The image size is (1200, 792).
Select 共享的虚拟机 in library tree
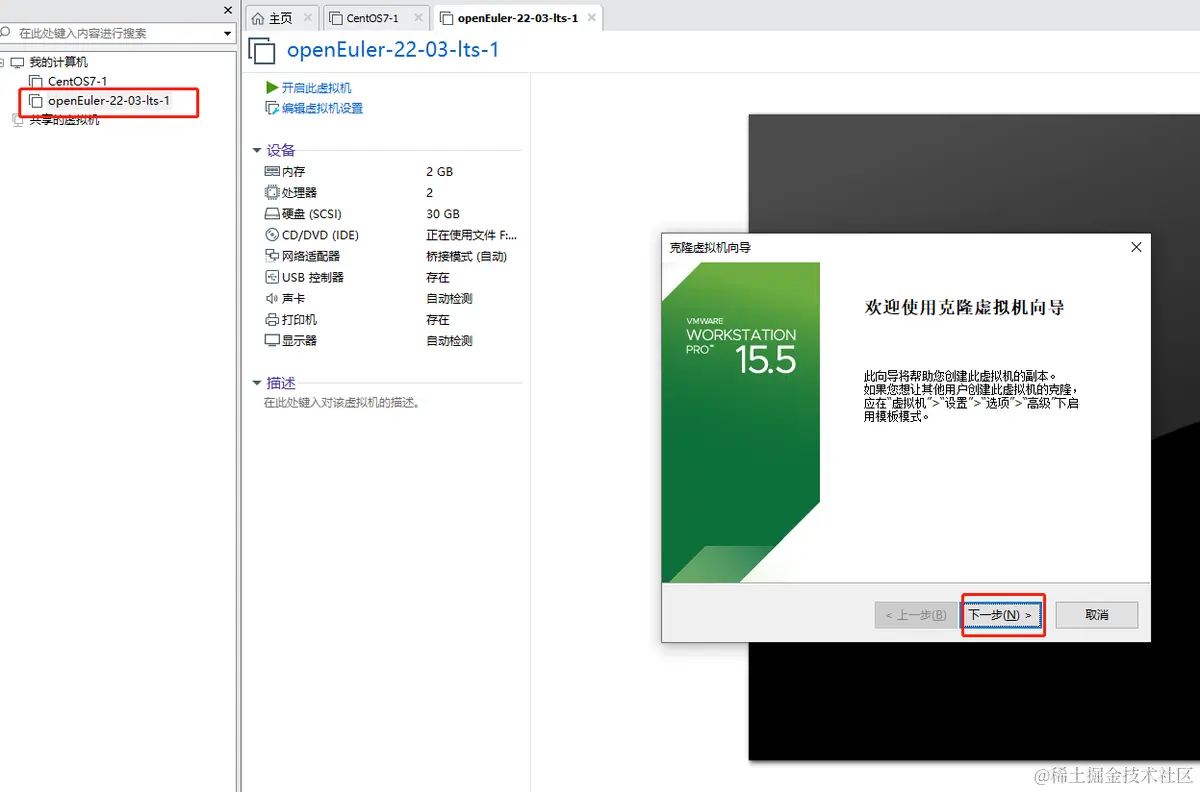(x=64, y=120)
